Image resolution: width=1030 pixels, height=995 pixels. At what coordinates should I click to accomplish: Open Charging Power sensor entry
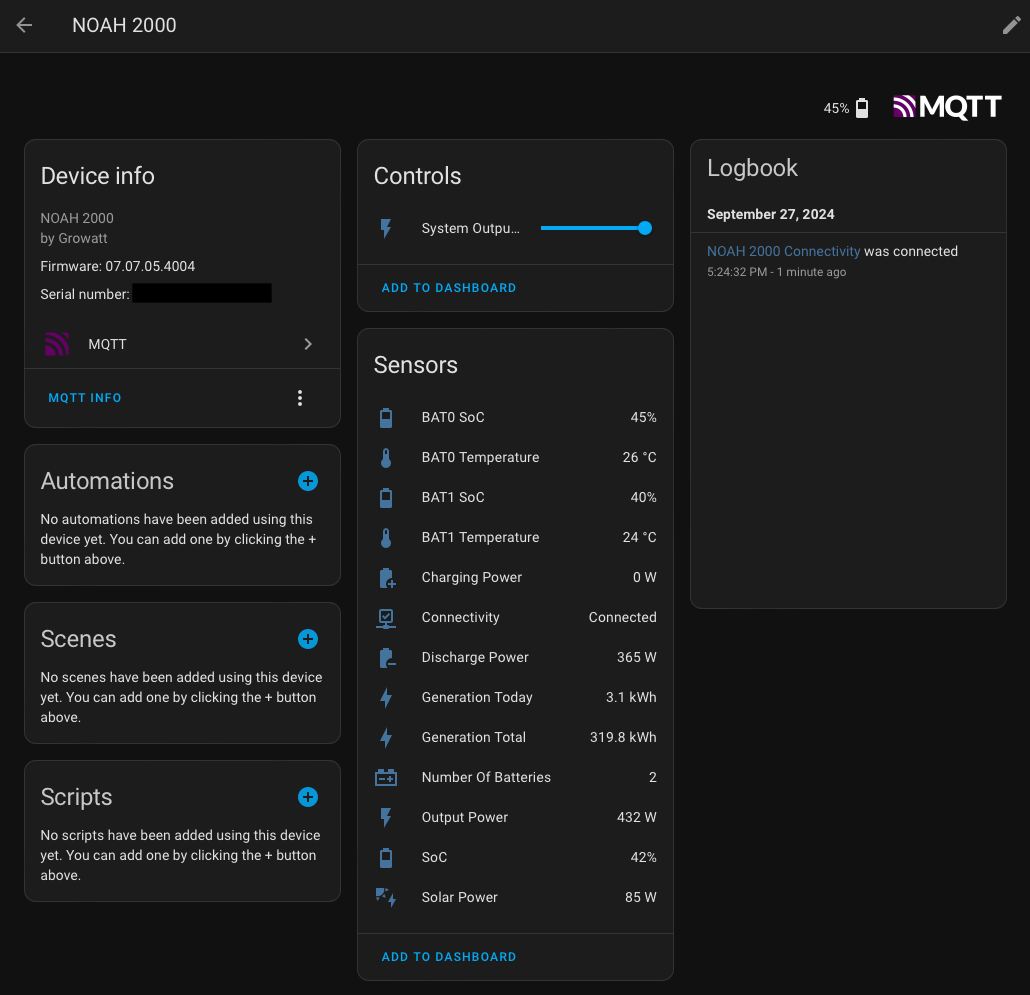click(516, 578)
